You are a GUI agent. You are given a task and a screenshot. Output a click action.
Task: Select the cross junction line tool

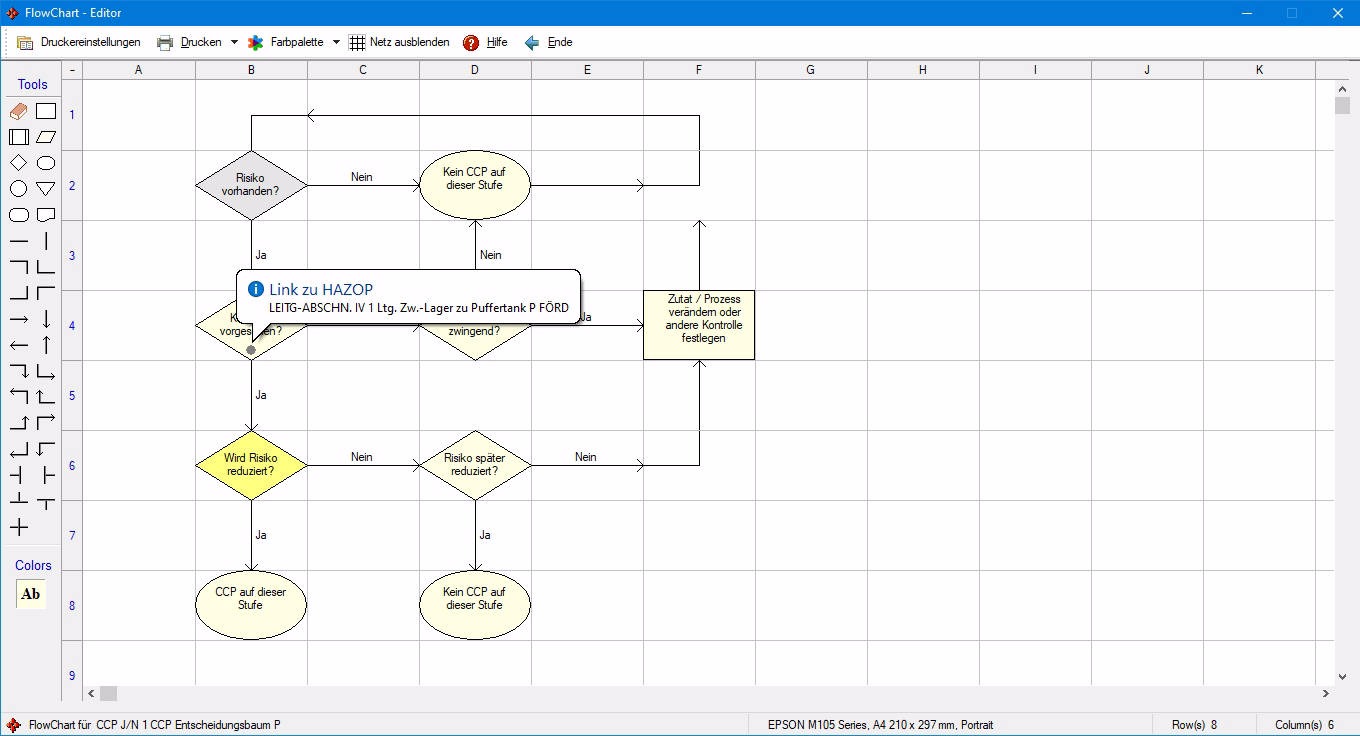pos(19,527)
